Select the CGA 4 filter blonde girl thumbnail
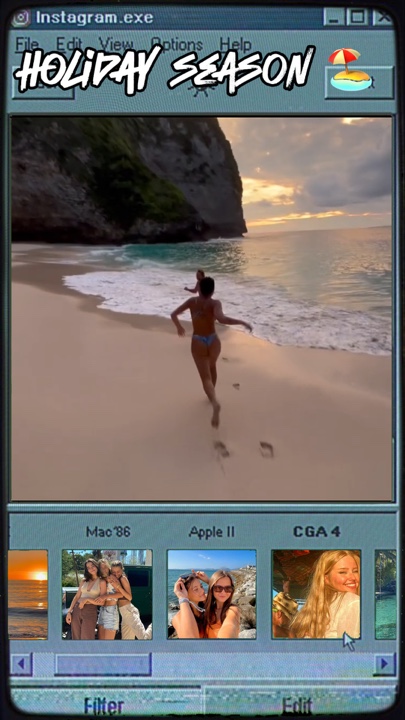 [316, 594]
